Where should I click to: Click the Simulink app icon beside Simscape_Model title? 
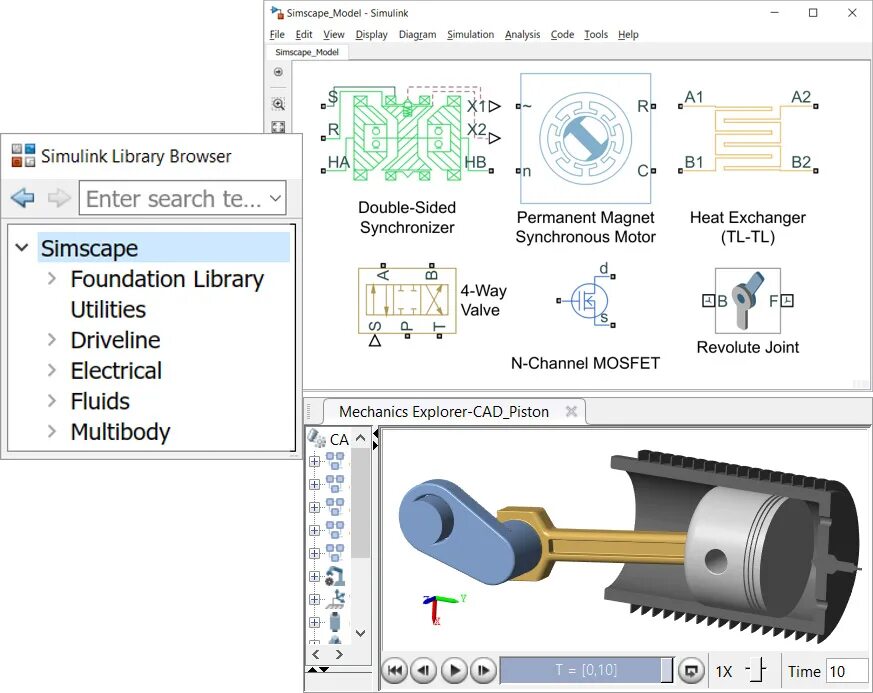[277, 12]
